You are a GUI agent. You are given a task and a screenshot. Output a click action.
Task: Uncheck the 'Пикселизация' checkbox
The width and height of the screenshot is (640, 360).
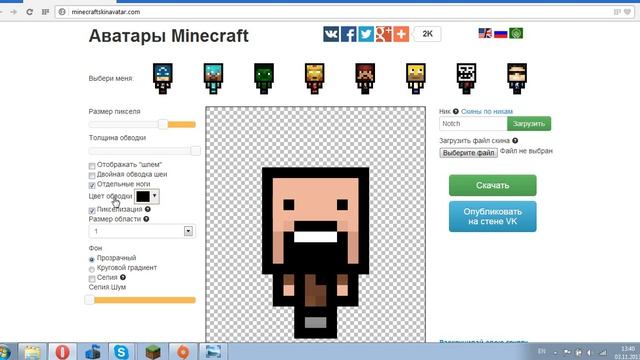92,210
